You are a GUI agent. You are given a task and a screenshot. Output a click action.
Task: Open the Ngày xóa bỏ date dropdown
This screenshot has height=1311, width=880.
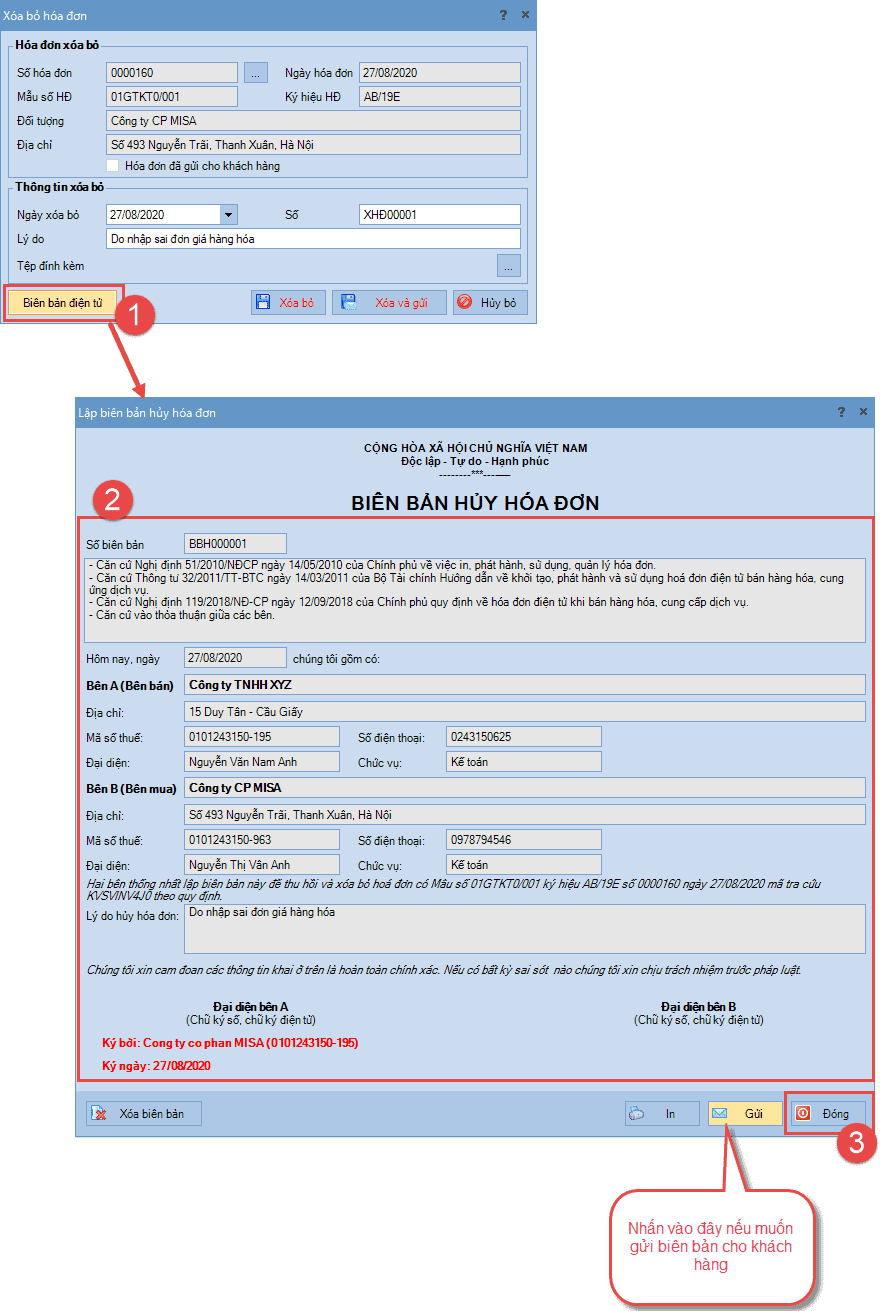pos(229,214)
